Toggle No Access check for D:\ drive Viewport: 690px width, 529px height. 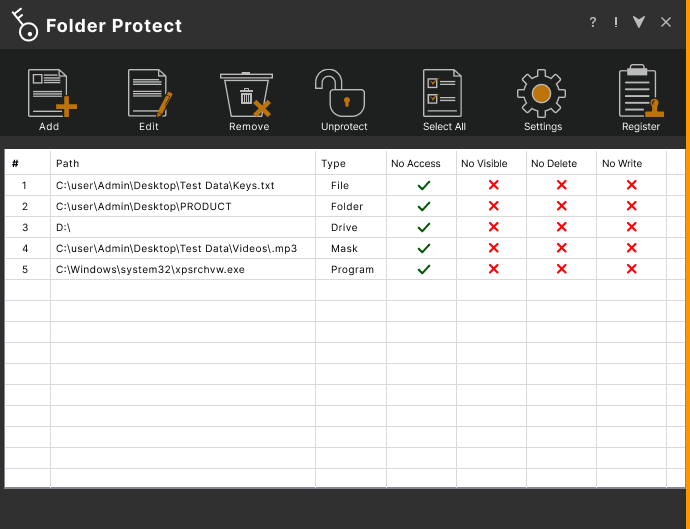tap(424, 228)
